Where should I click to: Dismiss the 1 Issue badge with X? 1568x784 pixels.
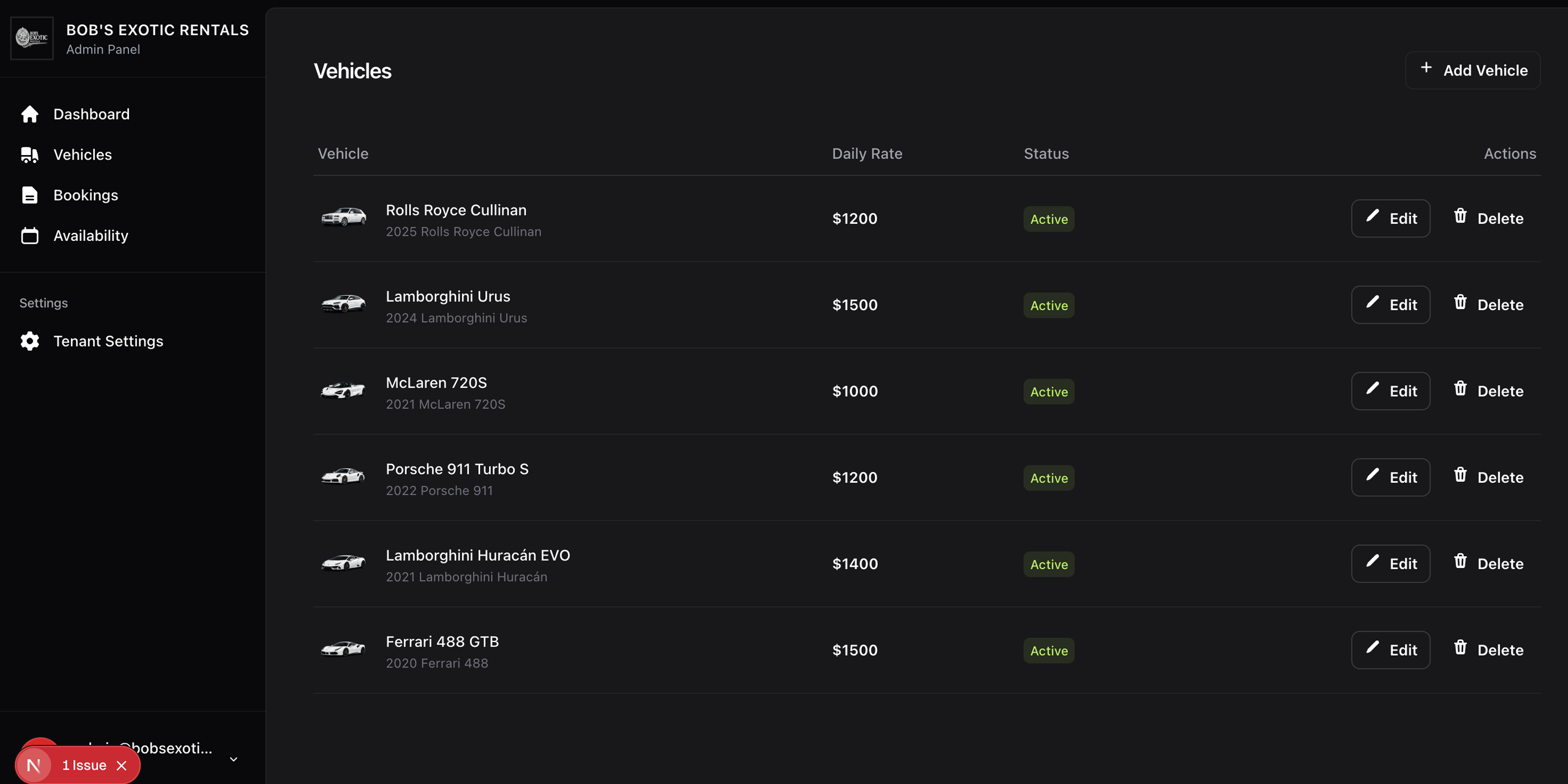pos(122,765)
